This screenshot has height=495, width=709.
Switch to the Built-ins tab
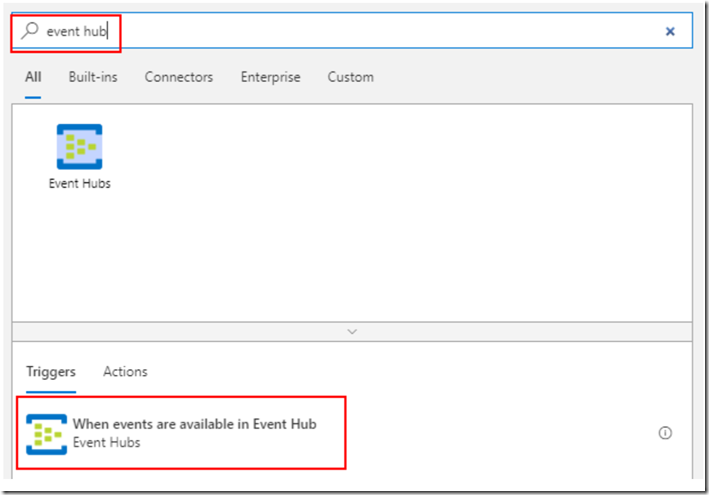coord(93,77)
